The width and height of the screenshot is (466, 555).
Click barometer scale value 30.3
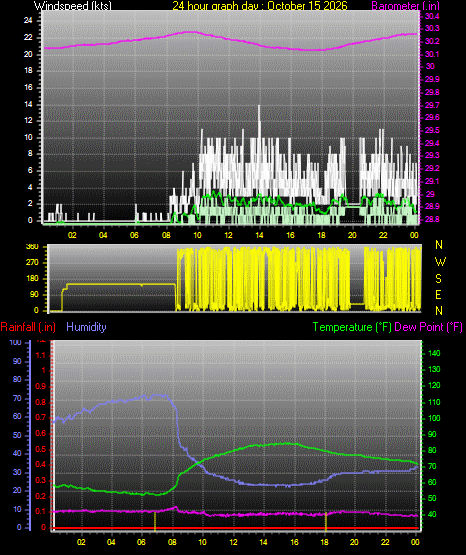point(432,28)
